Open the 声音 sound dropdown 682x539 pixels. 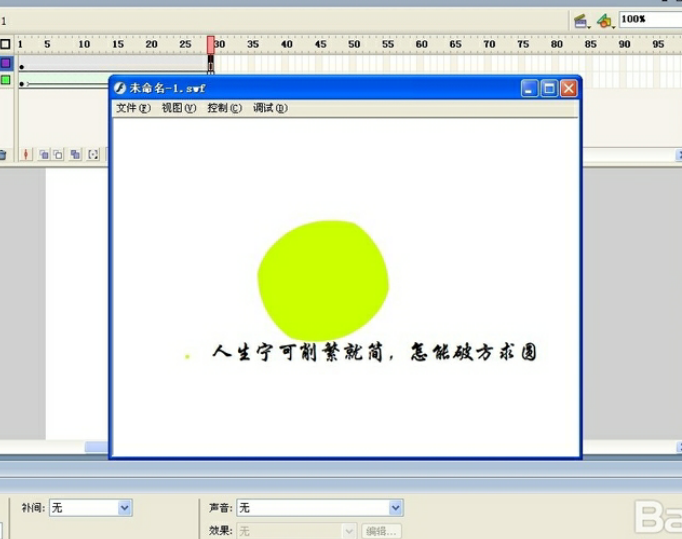click(x=320, y=508)
